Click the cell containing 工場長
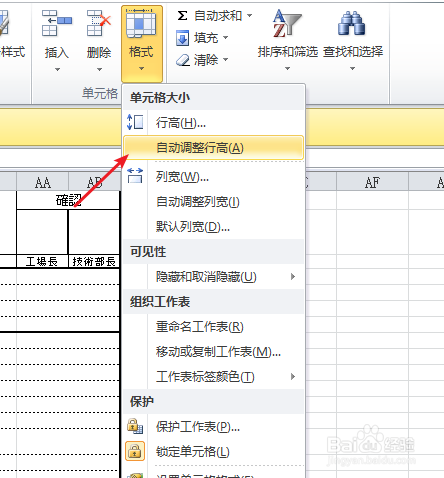 (x=42, y=261)
